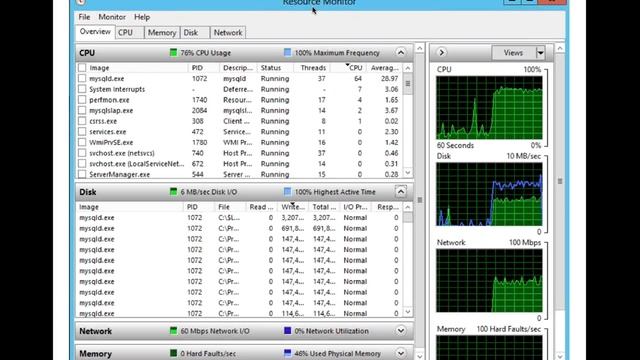Expand the Memory section chevron
Screen dimensions: 640x360
coord(401,353)
